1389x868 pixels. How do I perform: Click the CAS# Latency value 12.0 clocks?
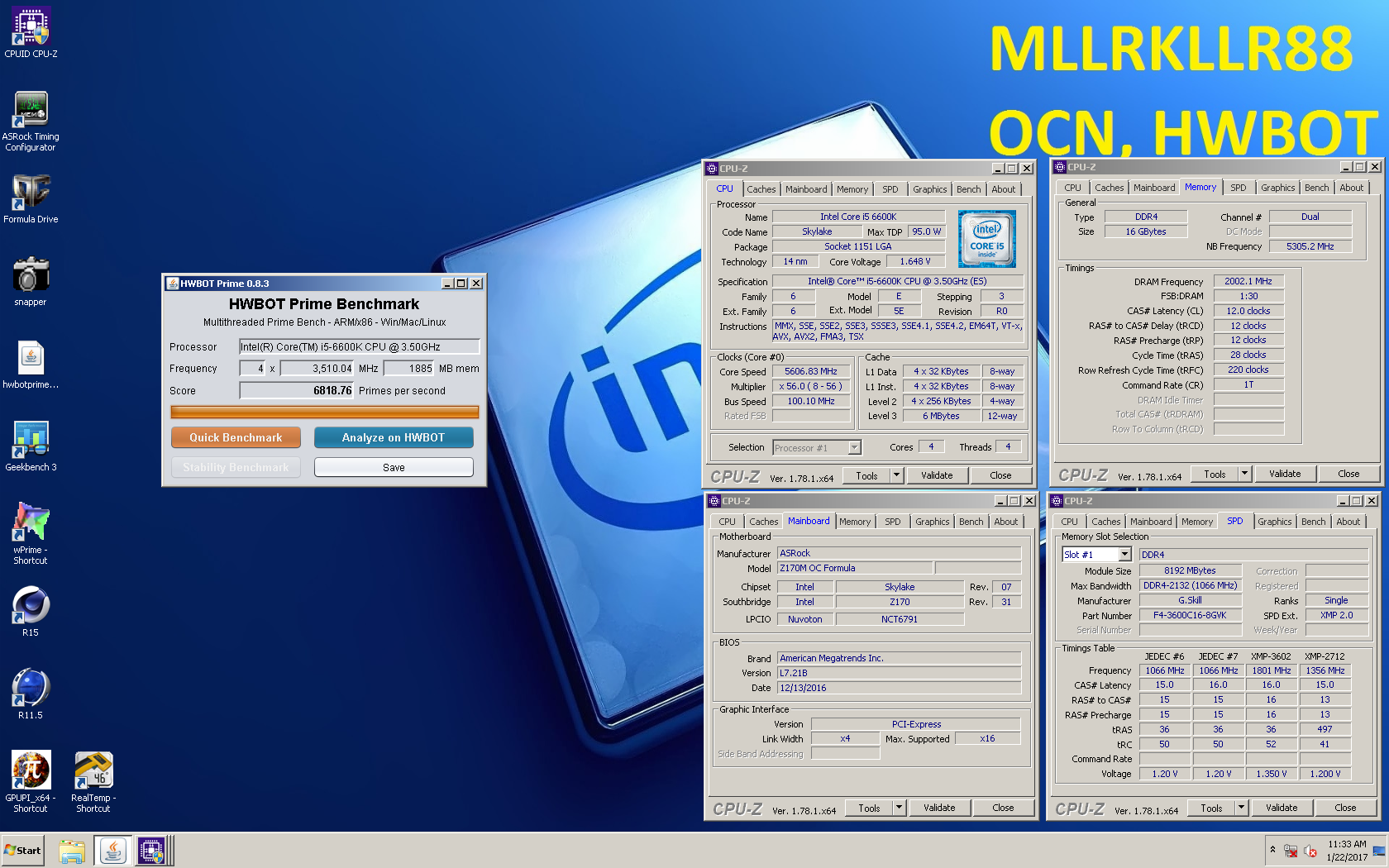point(1248,311)
